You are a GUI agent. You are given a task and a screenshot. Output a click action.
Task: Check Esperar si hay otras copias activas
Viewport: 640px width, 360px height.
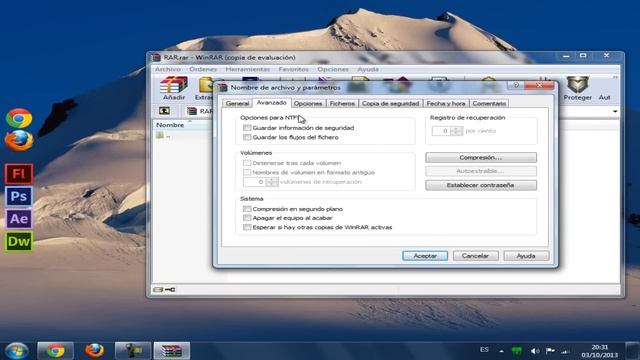[247, 227]
